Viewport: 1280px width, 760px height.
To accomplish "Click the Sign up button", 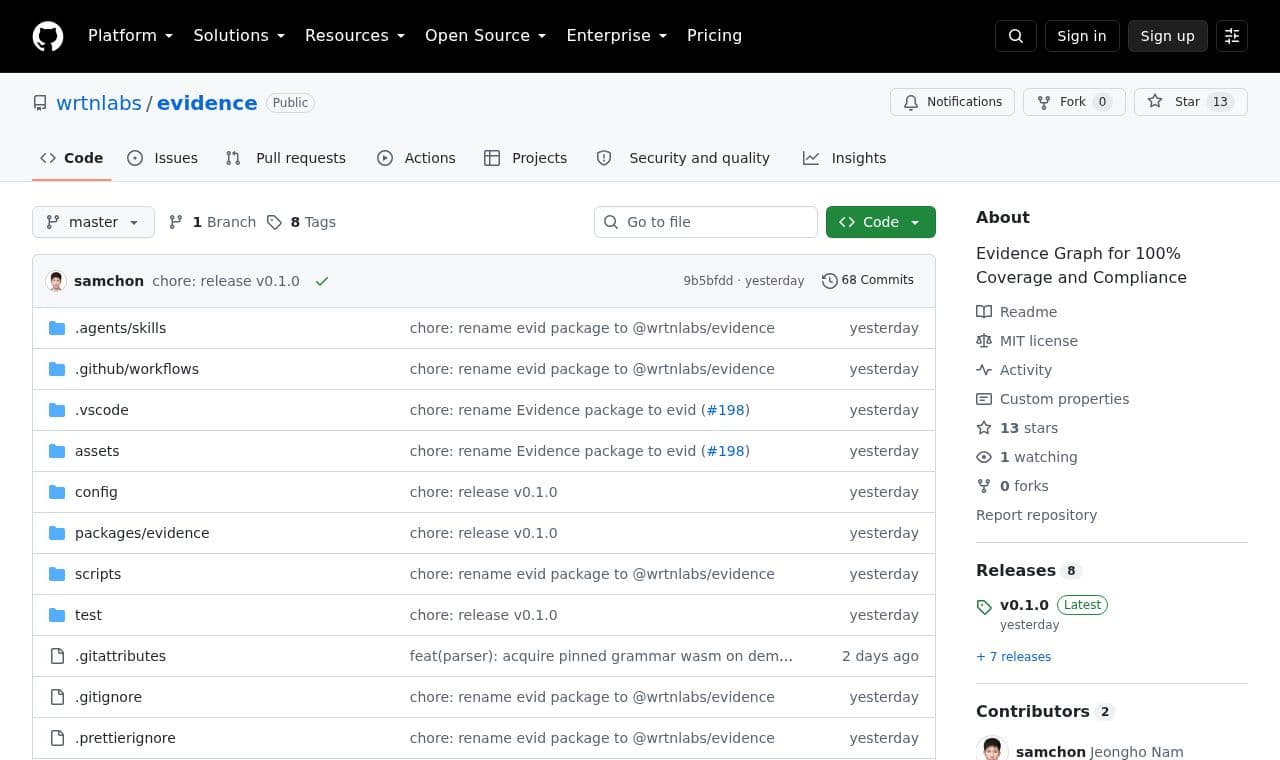I will (1168, 36).
